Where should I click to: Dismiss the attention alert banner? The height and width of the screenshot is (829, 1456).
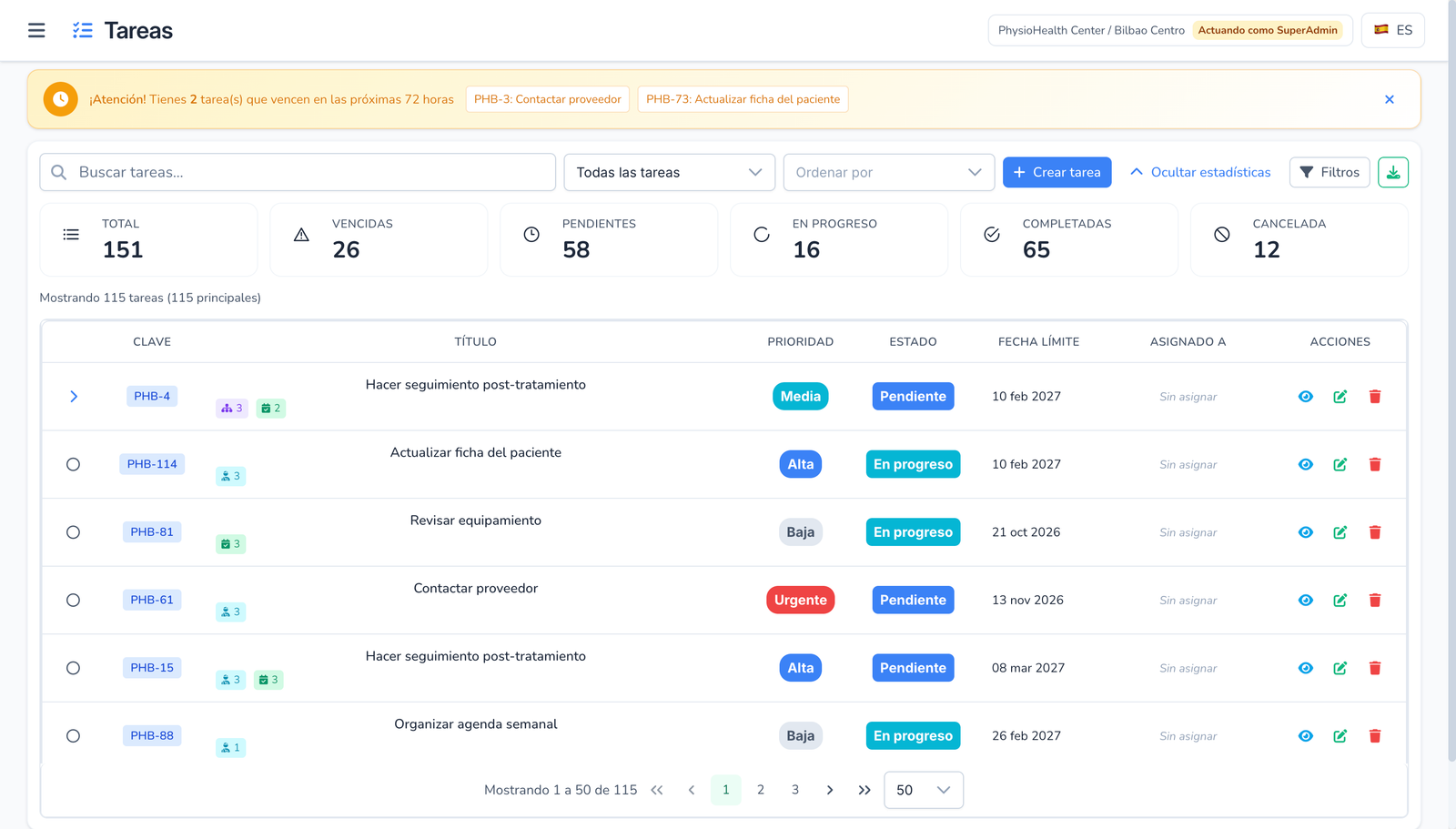pyautogui.click(x=1389, y=99)
